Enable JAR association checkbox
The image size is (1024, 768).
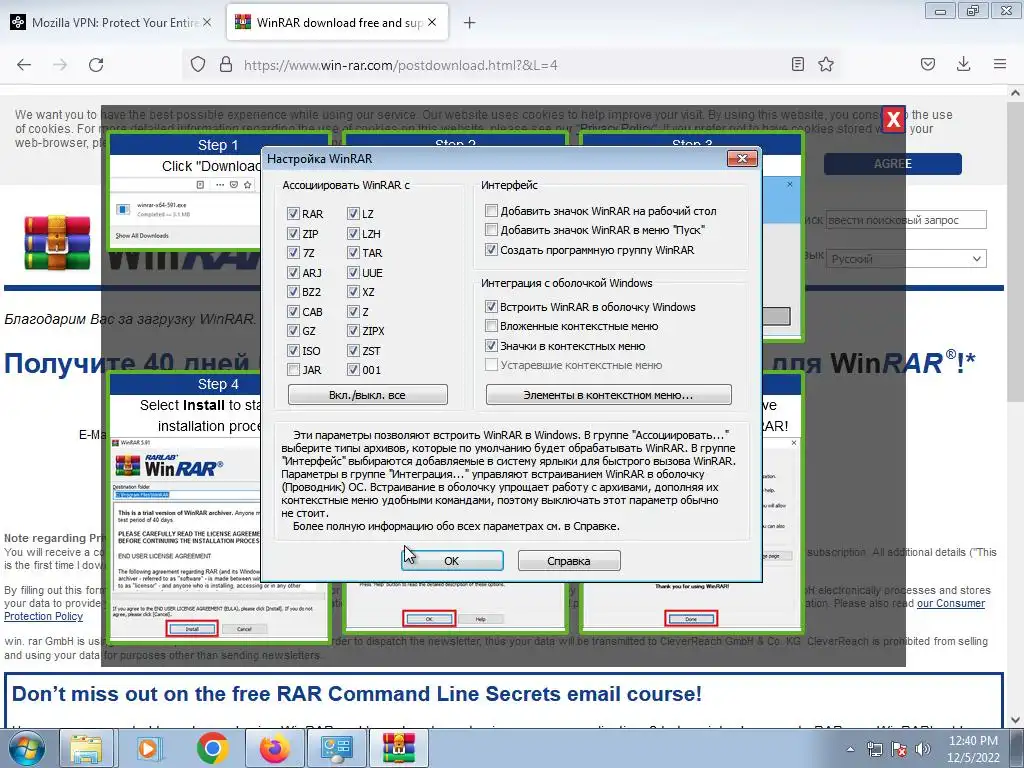click(293, 370)
